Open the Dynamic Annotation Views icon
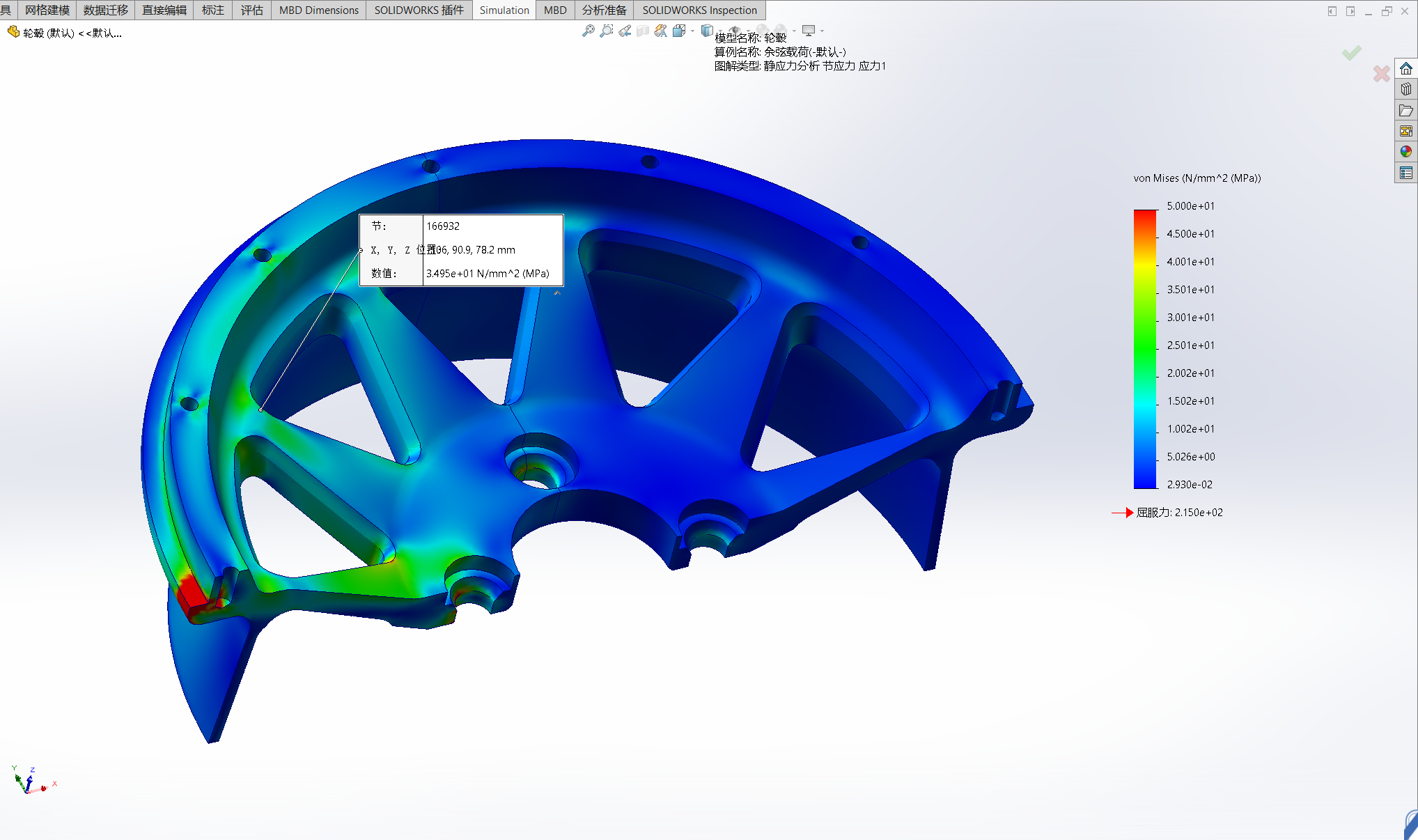Screen dimensions: 1418x840 (x=661, y=31)
